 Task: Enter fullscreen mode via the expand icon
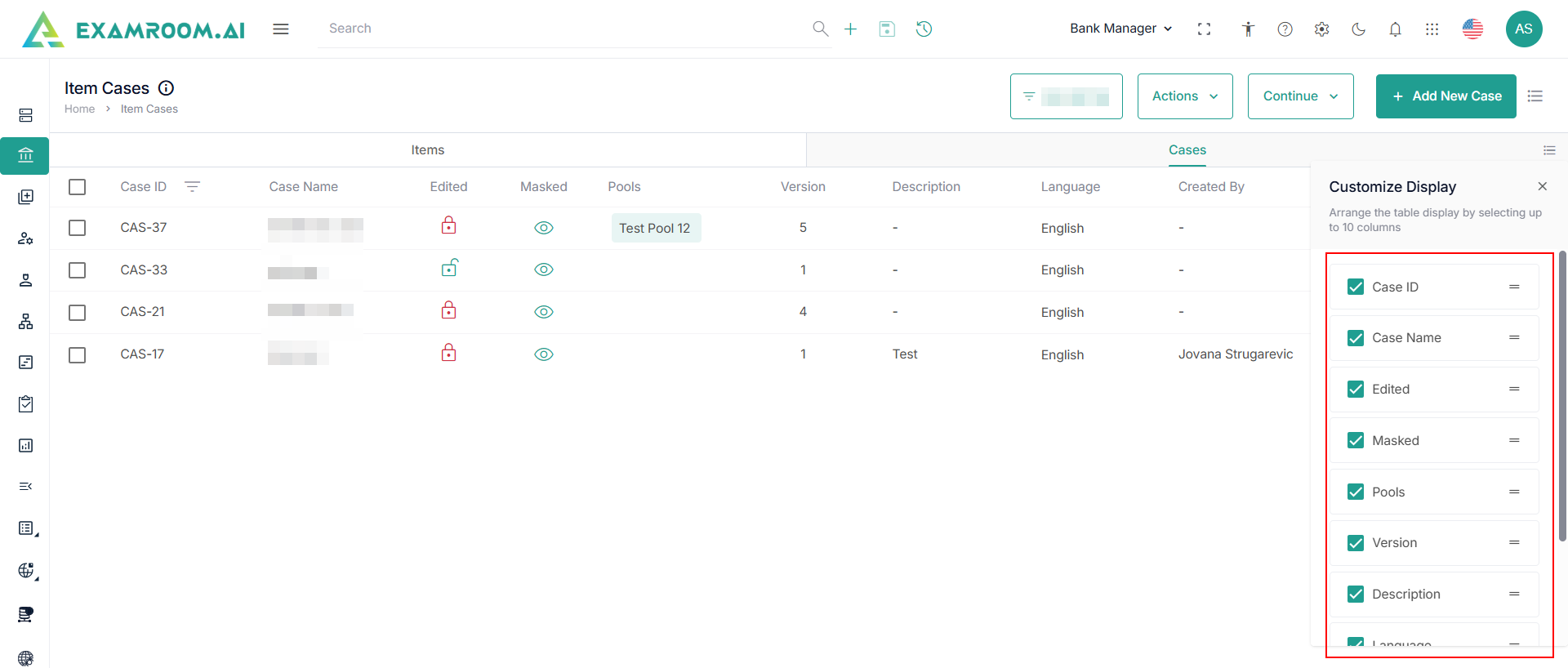pyautogui.click(x=1204, y=29)
